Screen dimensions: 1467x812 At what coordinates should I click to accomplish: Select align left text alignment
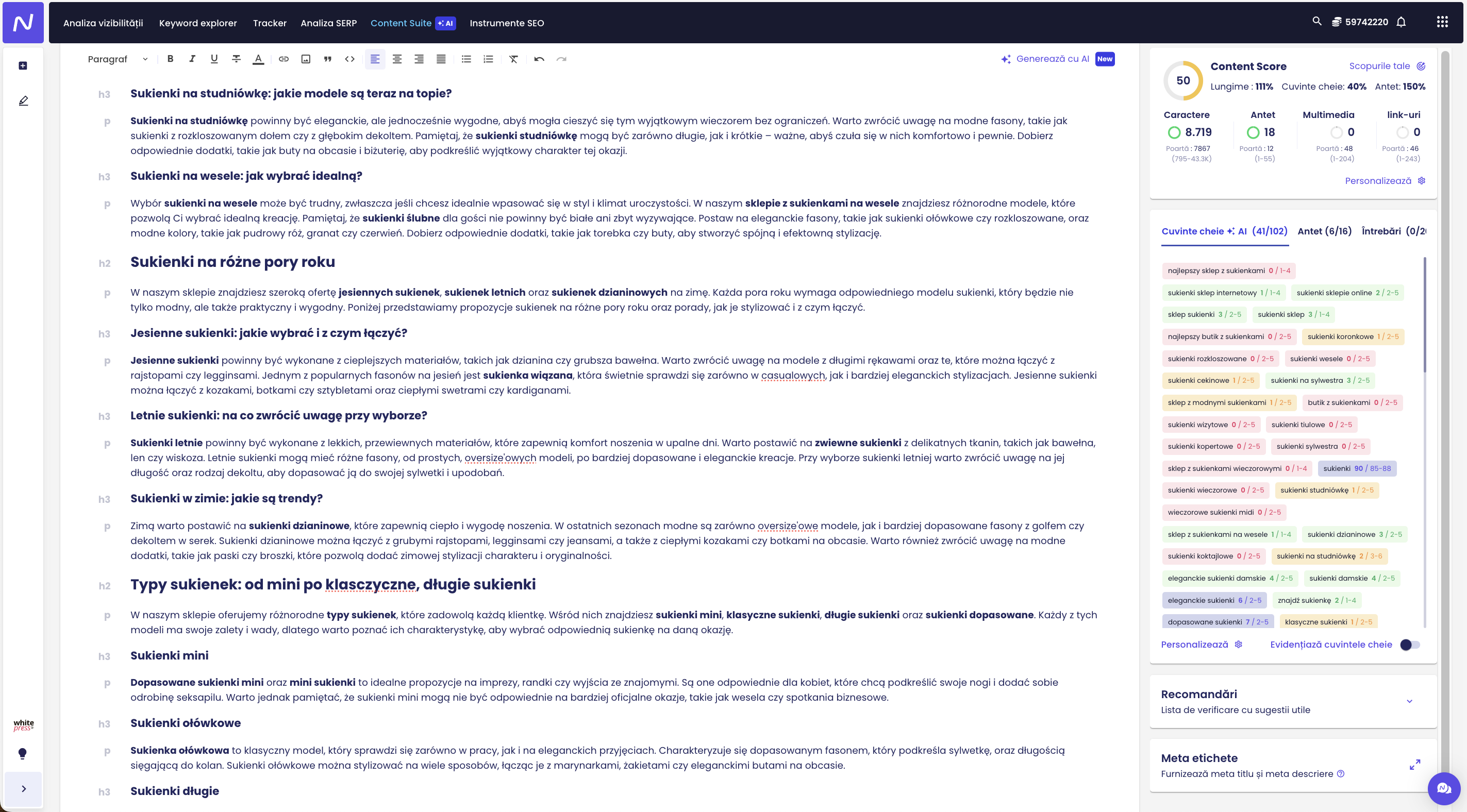tap(375, 59)
